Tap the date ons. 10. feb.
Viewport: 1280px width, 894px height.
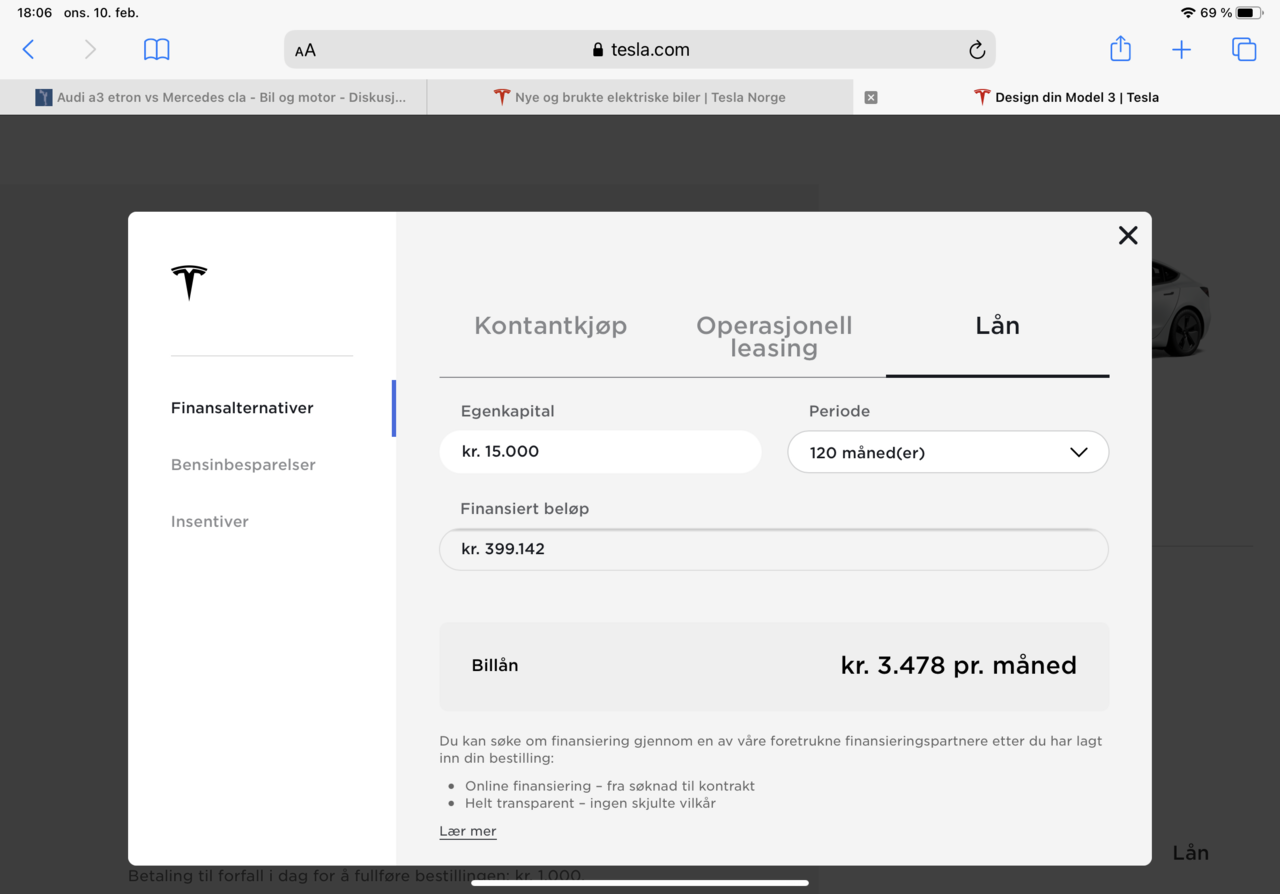point(101,13)
